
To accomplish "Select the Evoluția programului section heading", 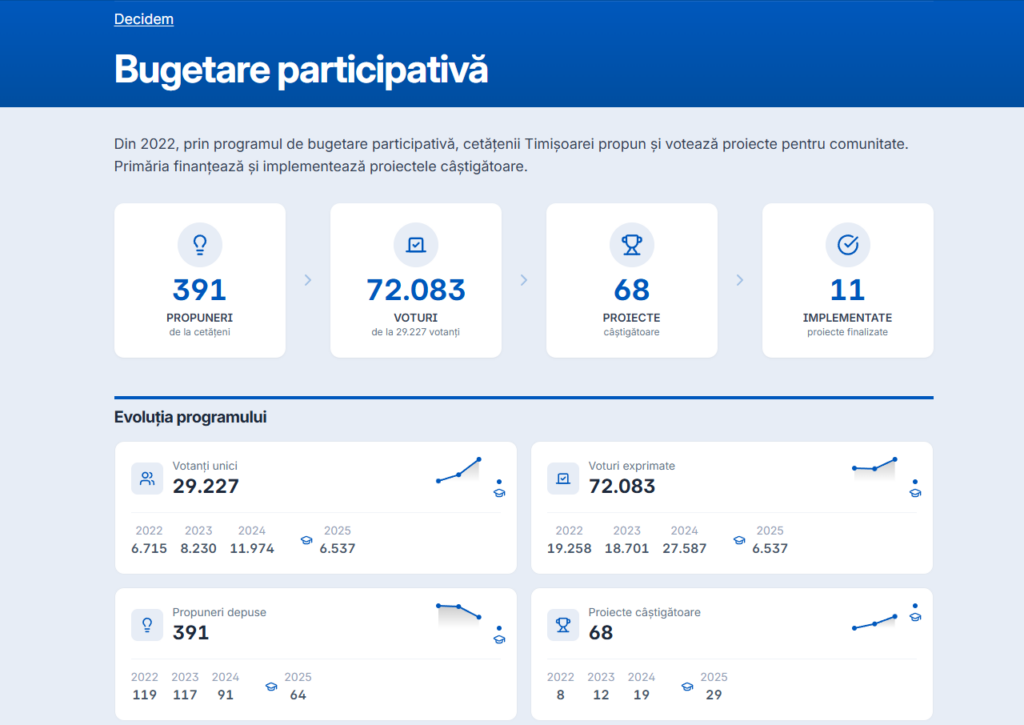I will coord(189,416).
